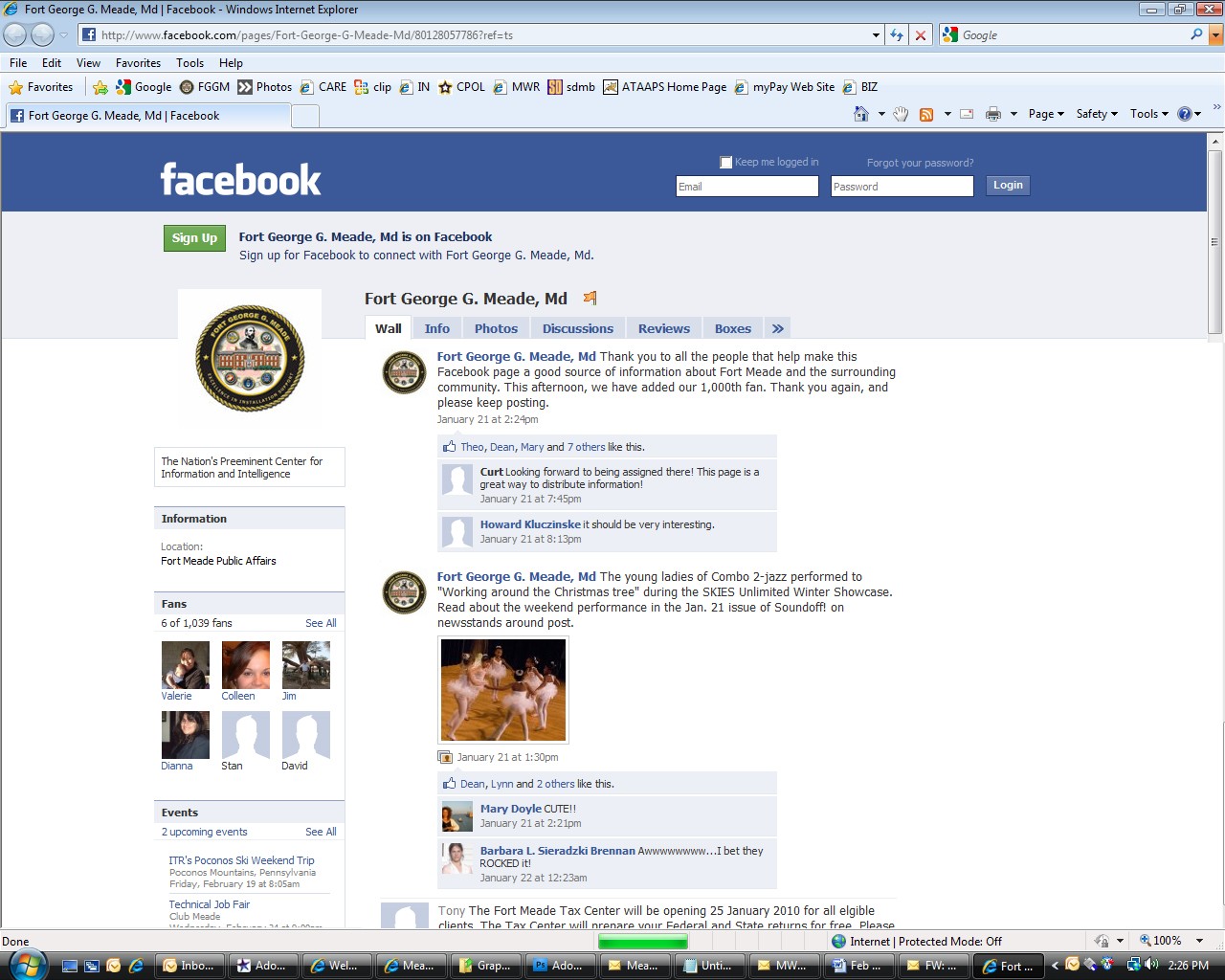The image size is (1225, 980).
Task: Click the Technical Job Fair event
Action: pos(209,904)
